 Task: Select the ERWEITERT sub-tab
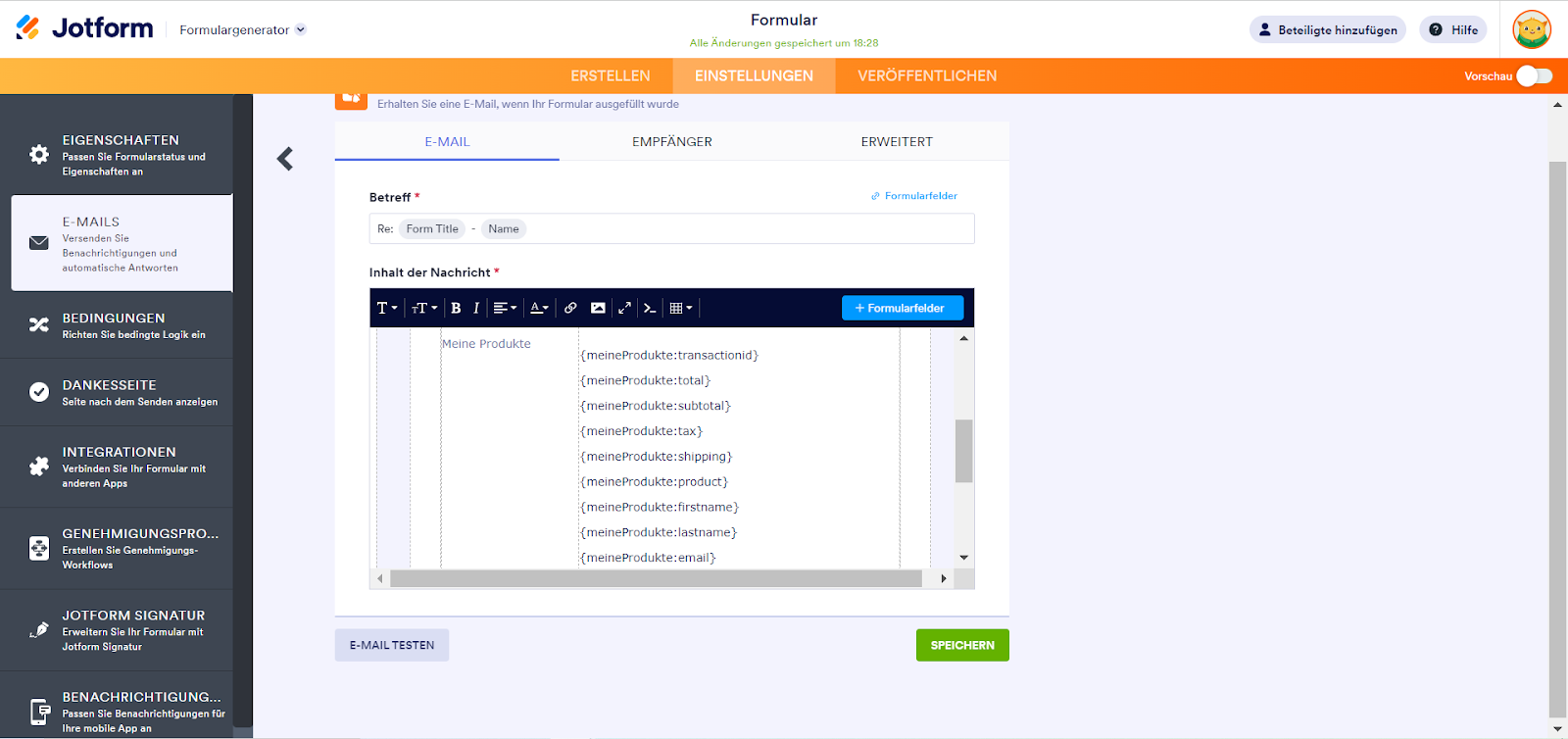click(x=897, y=141)
